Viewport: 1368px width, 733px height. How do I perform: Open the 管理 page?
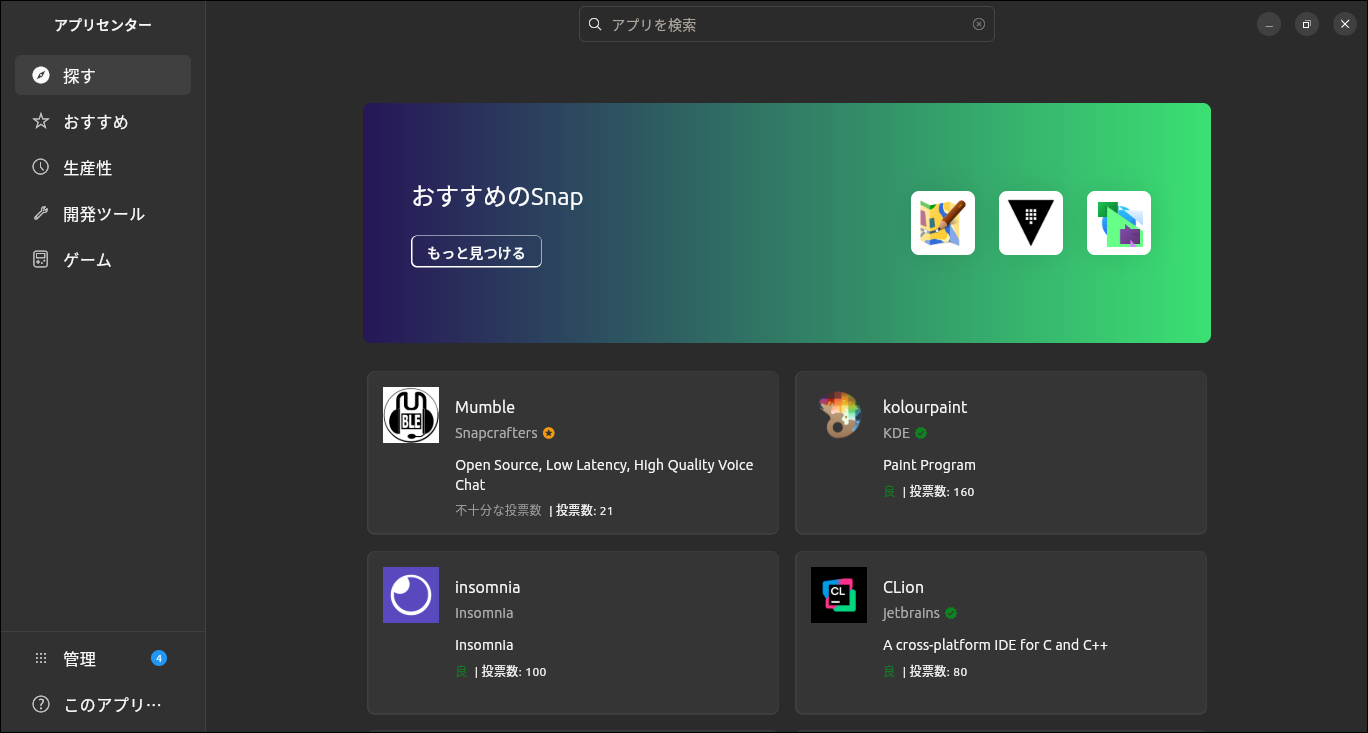[103, 658]
